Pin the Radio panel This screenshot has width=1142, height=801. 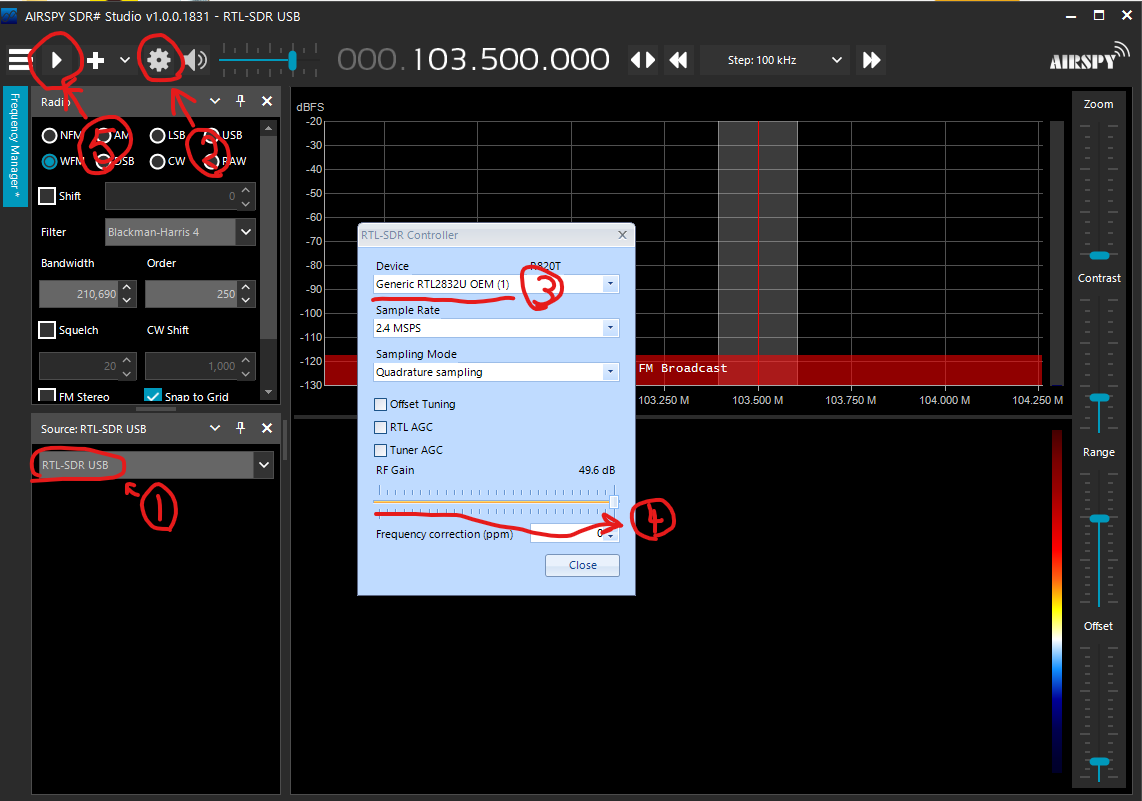point(240,101)
